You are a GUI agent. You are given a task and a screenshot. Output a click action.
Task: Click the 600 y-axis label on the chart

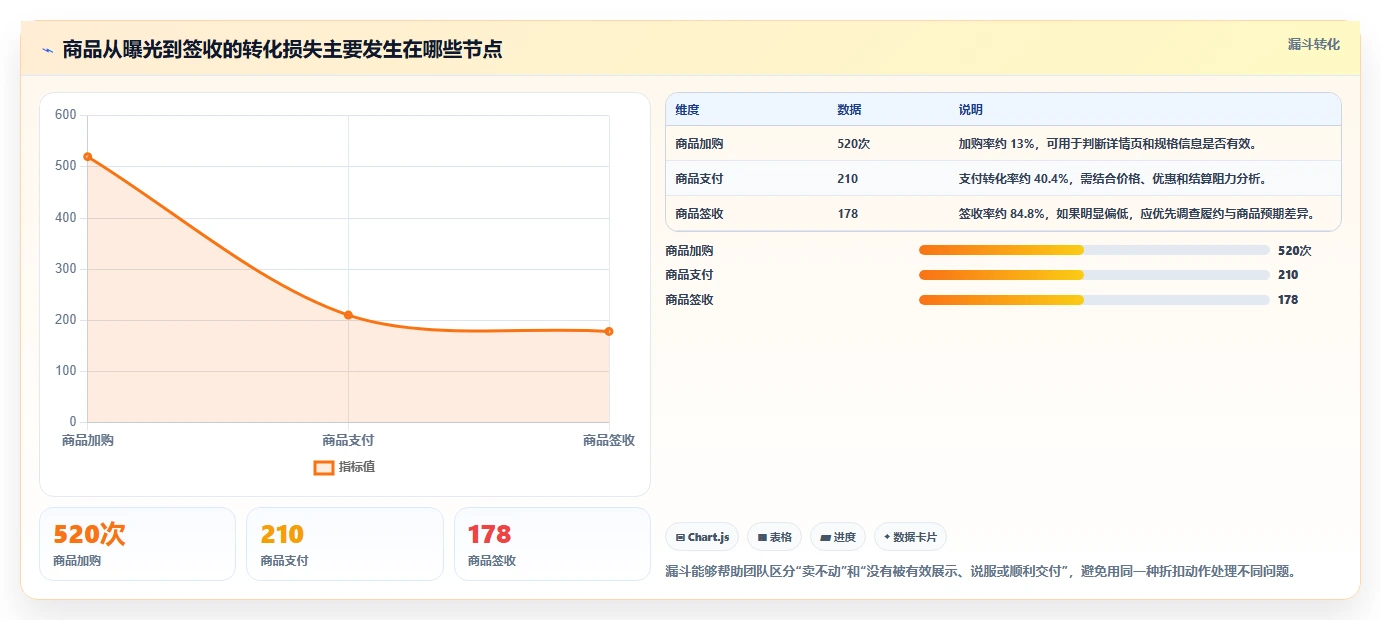click(66, 115)
